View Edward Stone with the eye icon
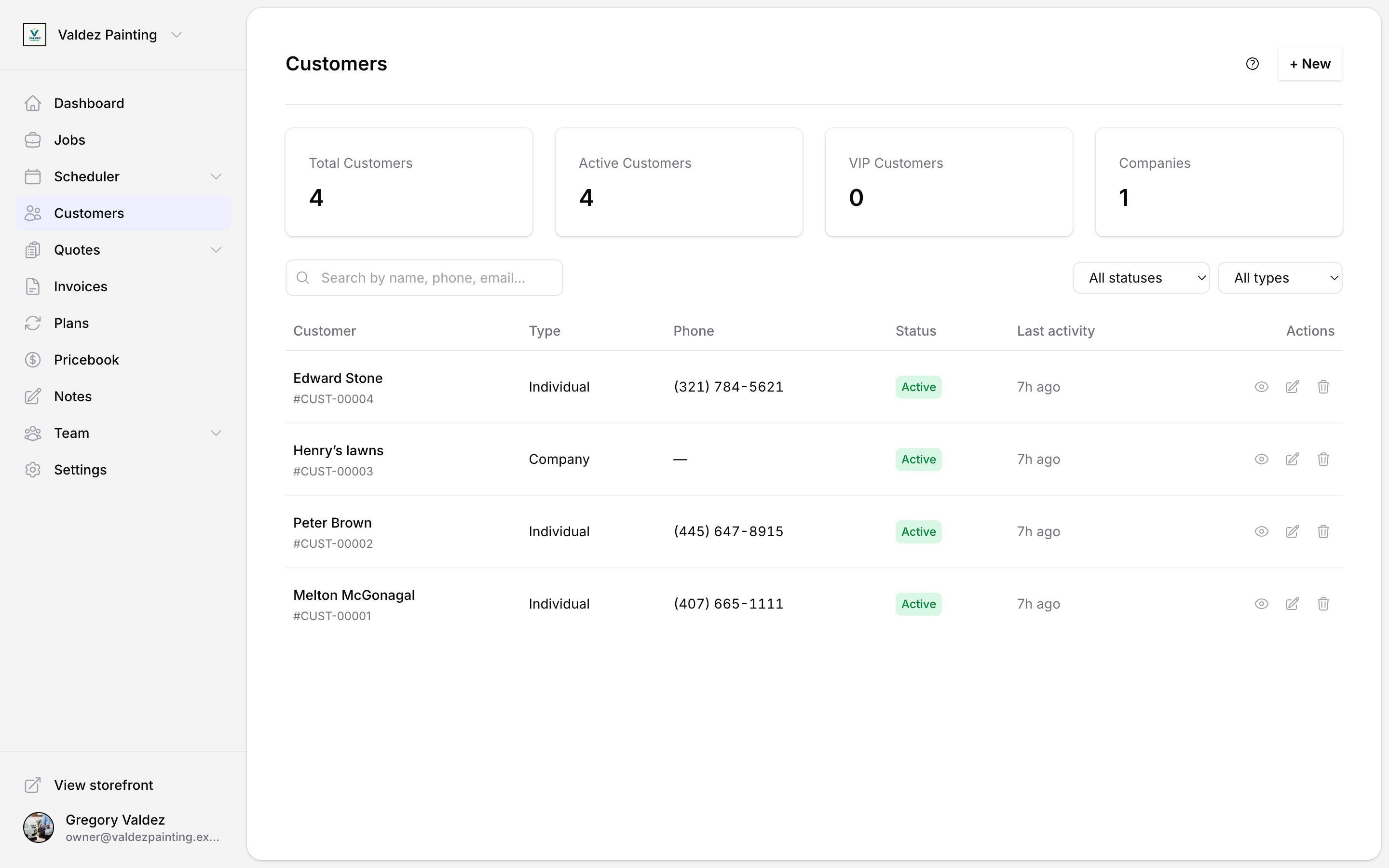This screenshot has width=1389, height=868. [1262, 387]
